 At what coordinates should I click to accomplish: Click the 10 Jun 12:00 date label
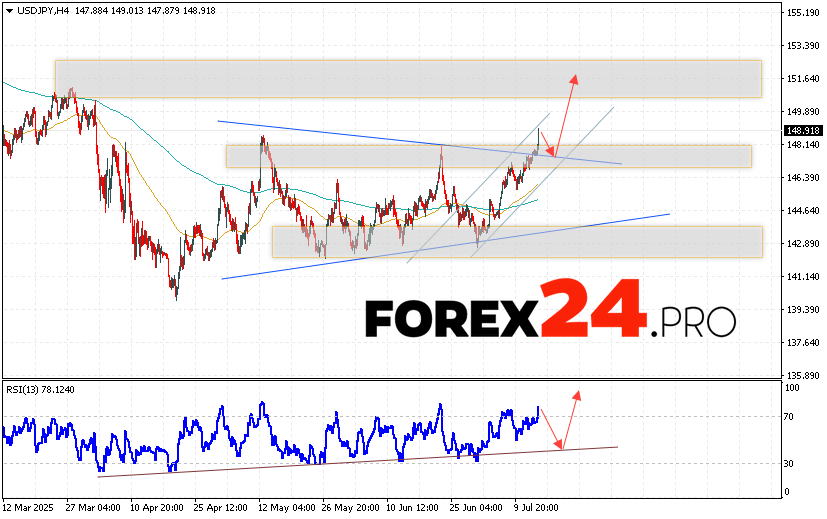[x=411, y=506]
